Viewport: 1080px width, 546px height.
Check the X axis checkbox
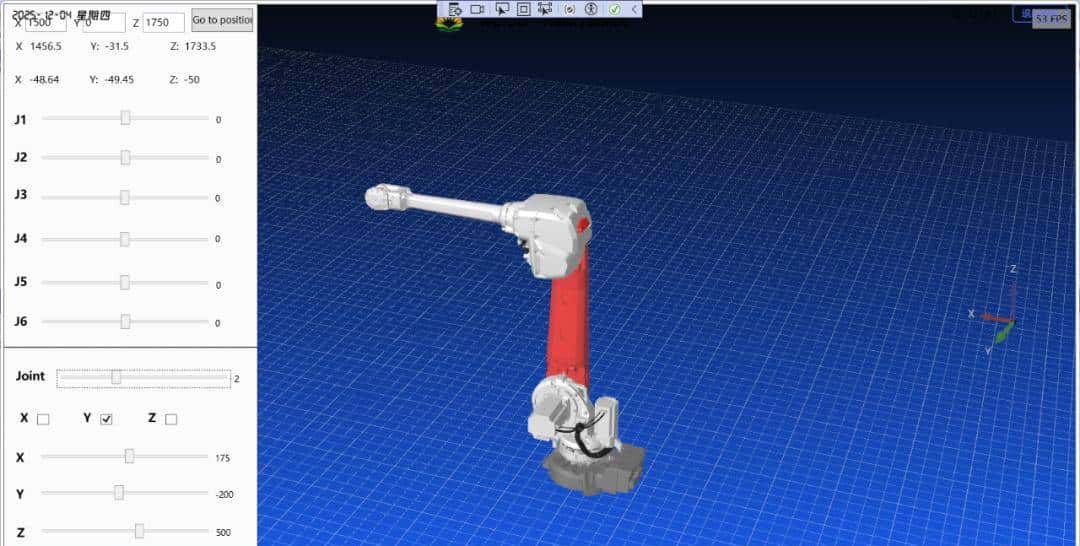43,419
